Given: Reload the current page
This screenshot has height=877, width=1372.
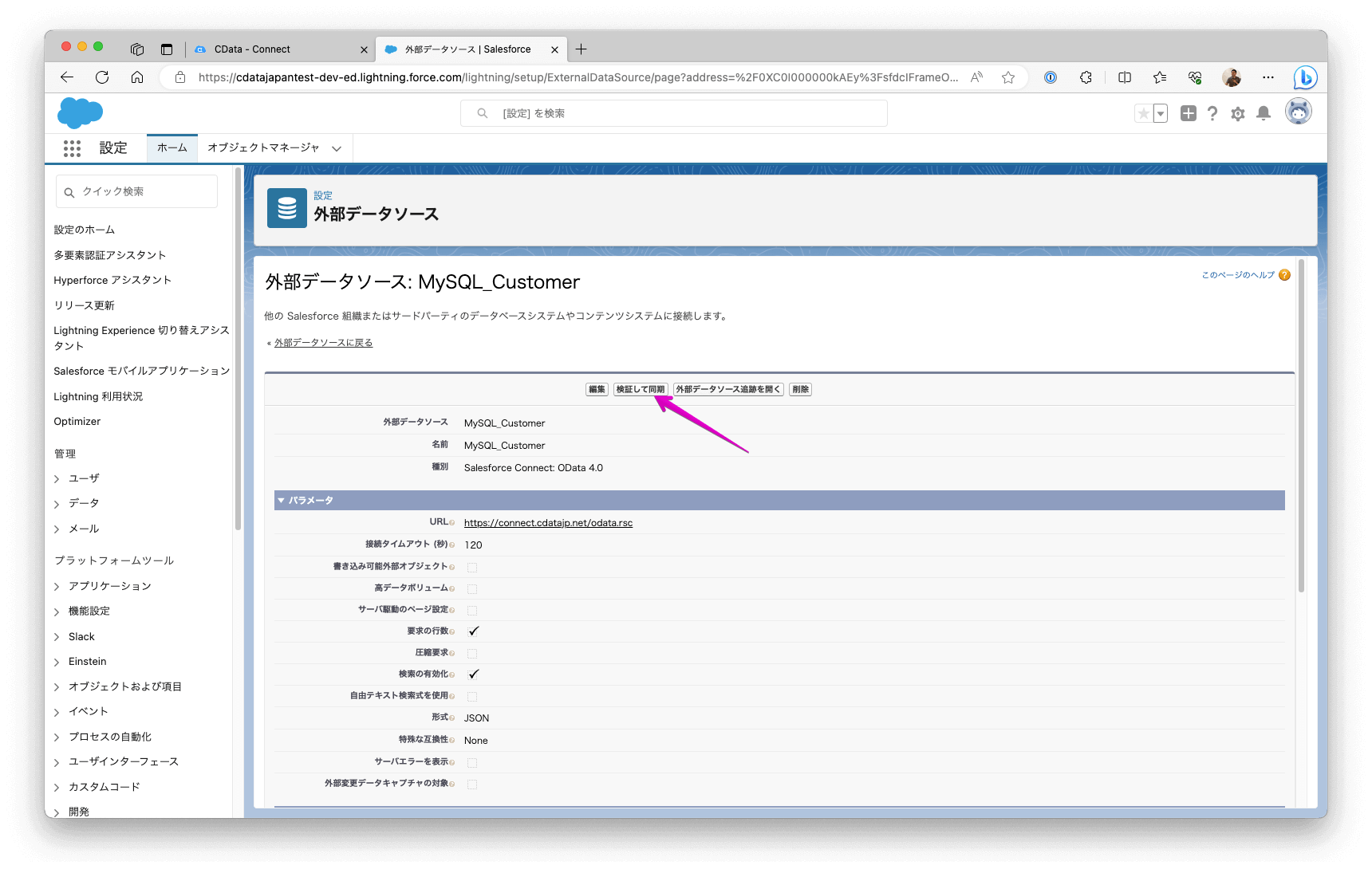Looking at the screenshot, I should pyautogui.click(x=102, y=77).
